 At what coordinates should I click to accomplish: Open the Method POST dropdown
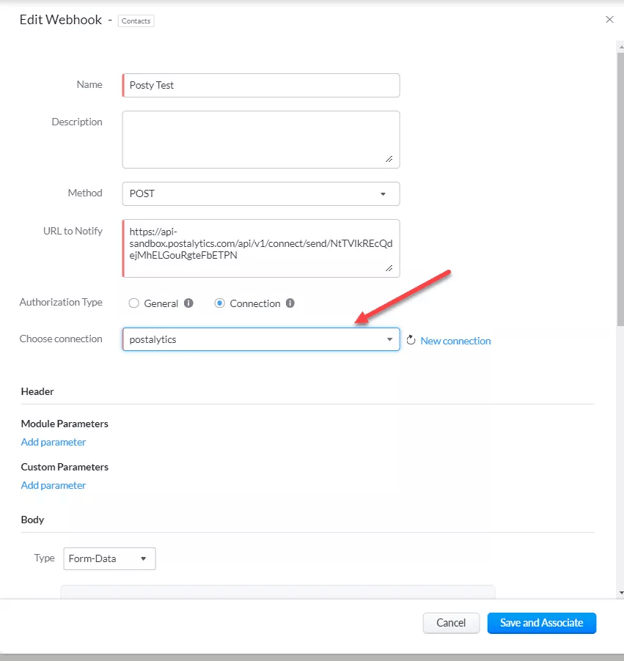[261, 194]
